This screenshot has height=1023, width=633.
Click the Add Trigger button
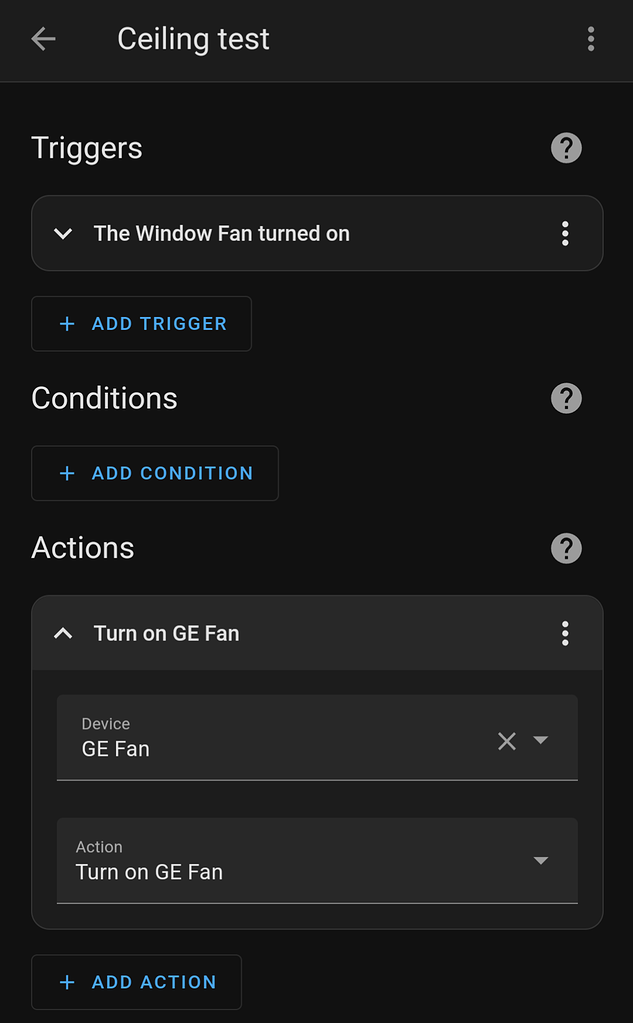[141, 324]
